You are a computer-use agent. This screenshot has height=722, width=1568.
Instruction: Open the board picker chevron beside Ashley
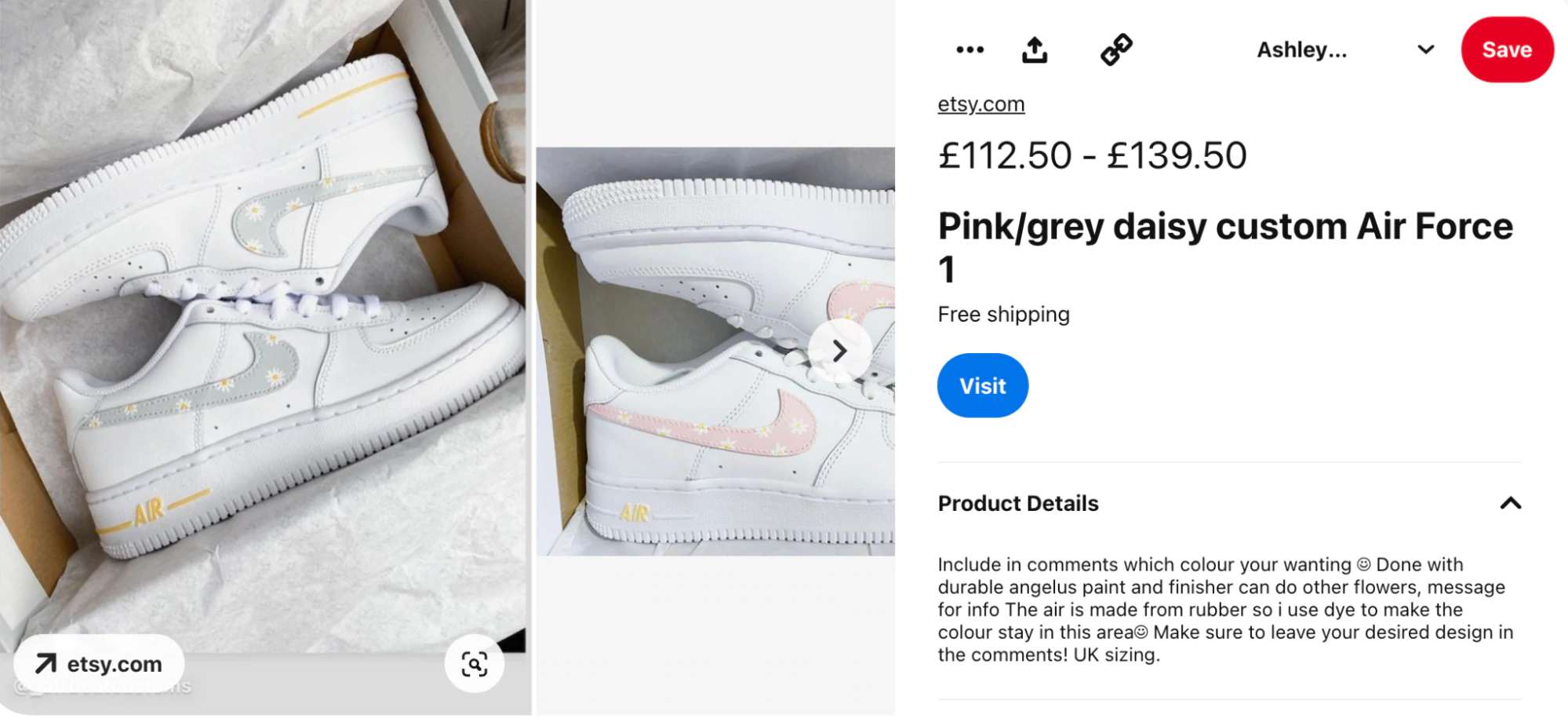(x=1425, y=49)
